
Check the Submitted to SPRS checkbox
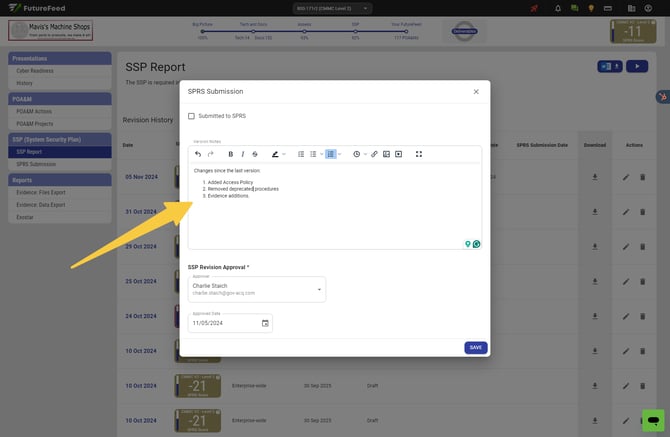pyautogui.click(x=192, y=116)
